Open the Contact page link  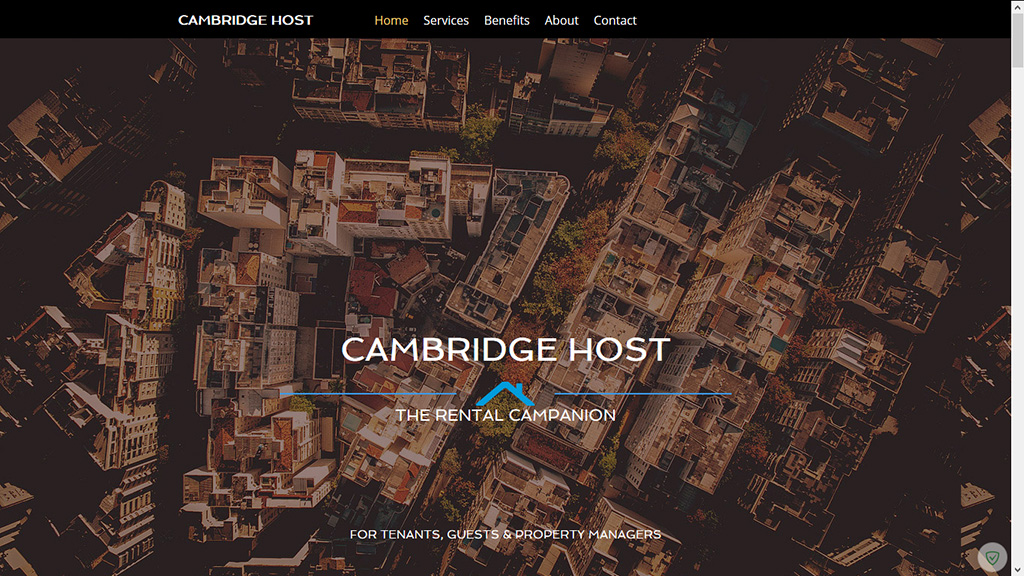tap(615, 20)
